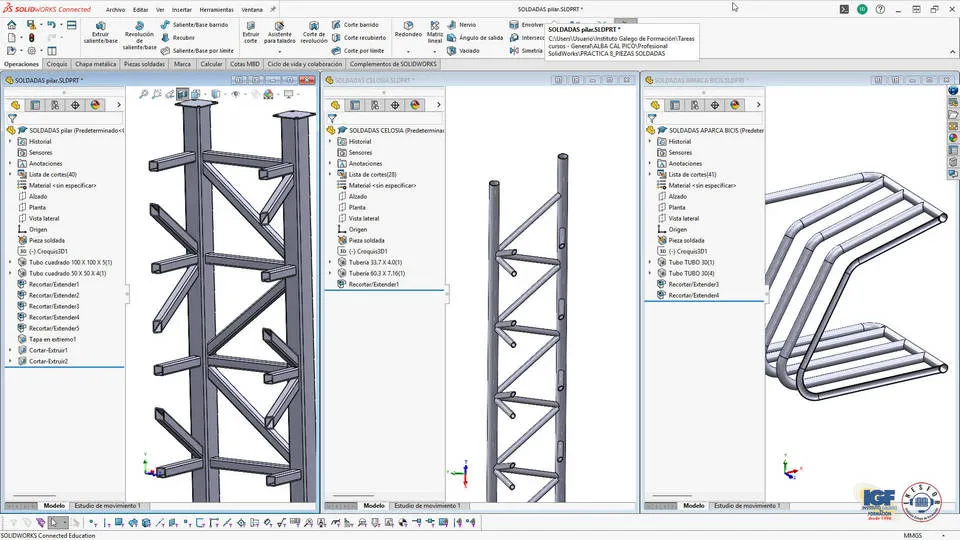Open Asistente para taladro tool
Viewport: 960px width, 540px height.
click(x=280, y=32)
